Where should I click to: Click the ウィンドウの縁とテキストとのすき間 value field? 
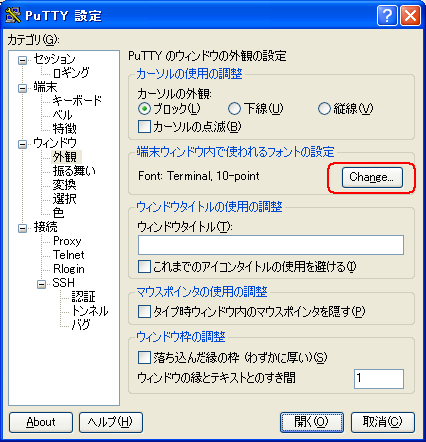click(x=379, y=379)
